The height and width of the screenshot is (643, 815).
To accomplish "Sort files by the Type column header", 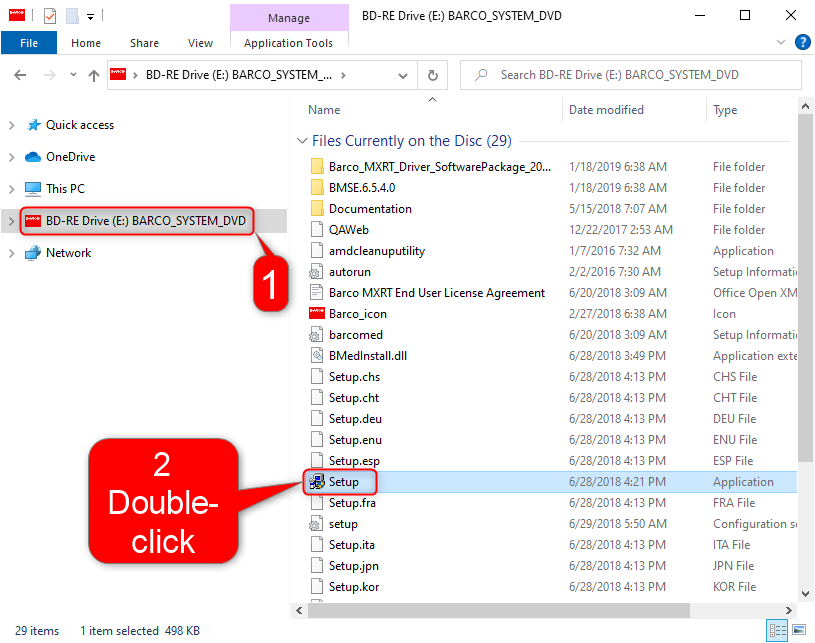I will (725, 110).
